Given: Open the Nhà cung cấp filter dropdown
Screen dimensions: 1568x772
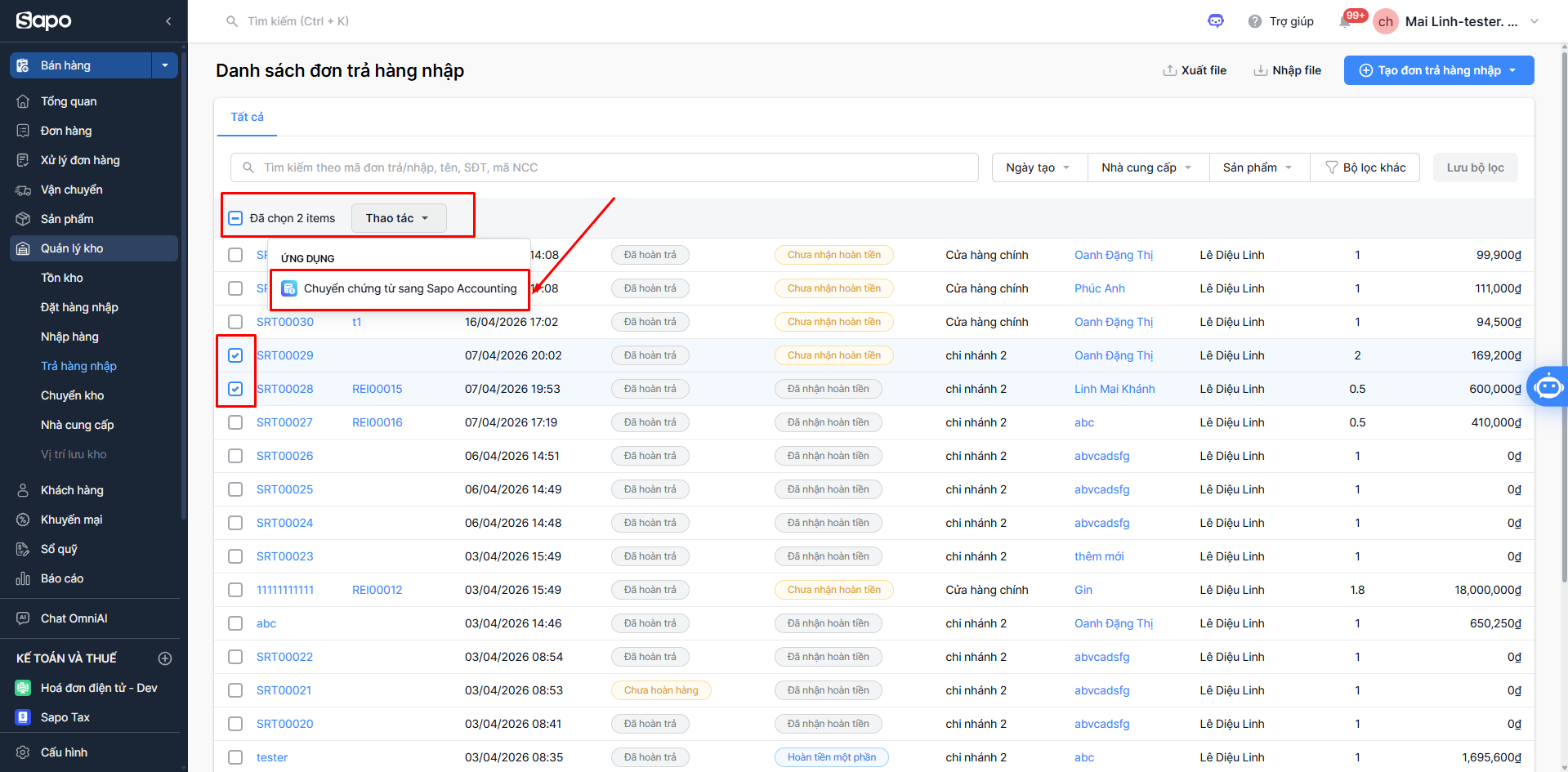Looking at the screenshot, I should click(1146, 167).
